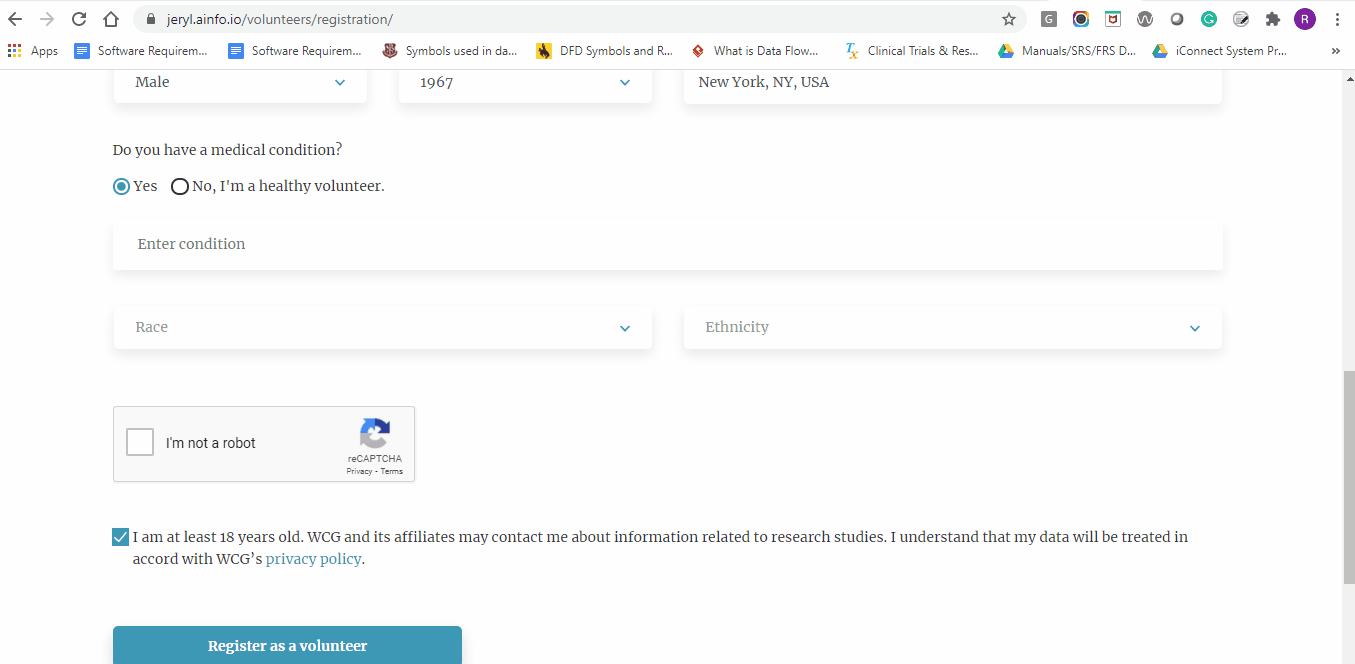
Task: Click the Home button in the browser toolbar
Action: [x=110, y=18]
